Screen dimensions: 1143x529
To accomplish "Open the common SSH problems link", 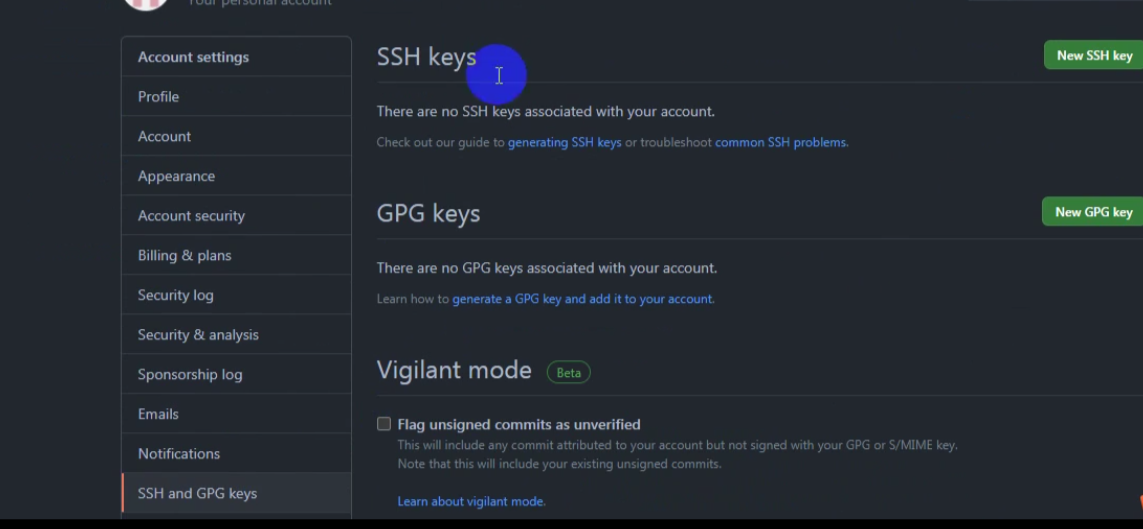I will pyautogui.click(x=780, y=142).
